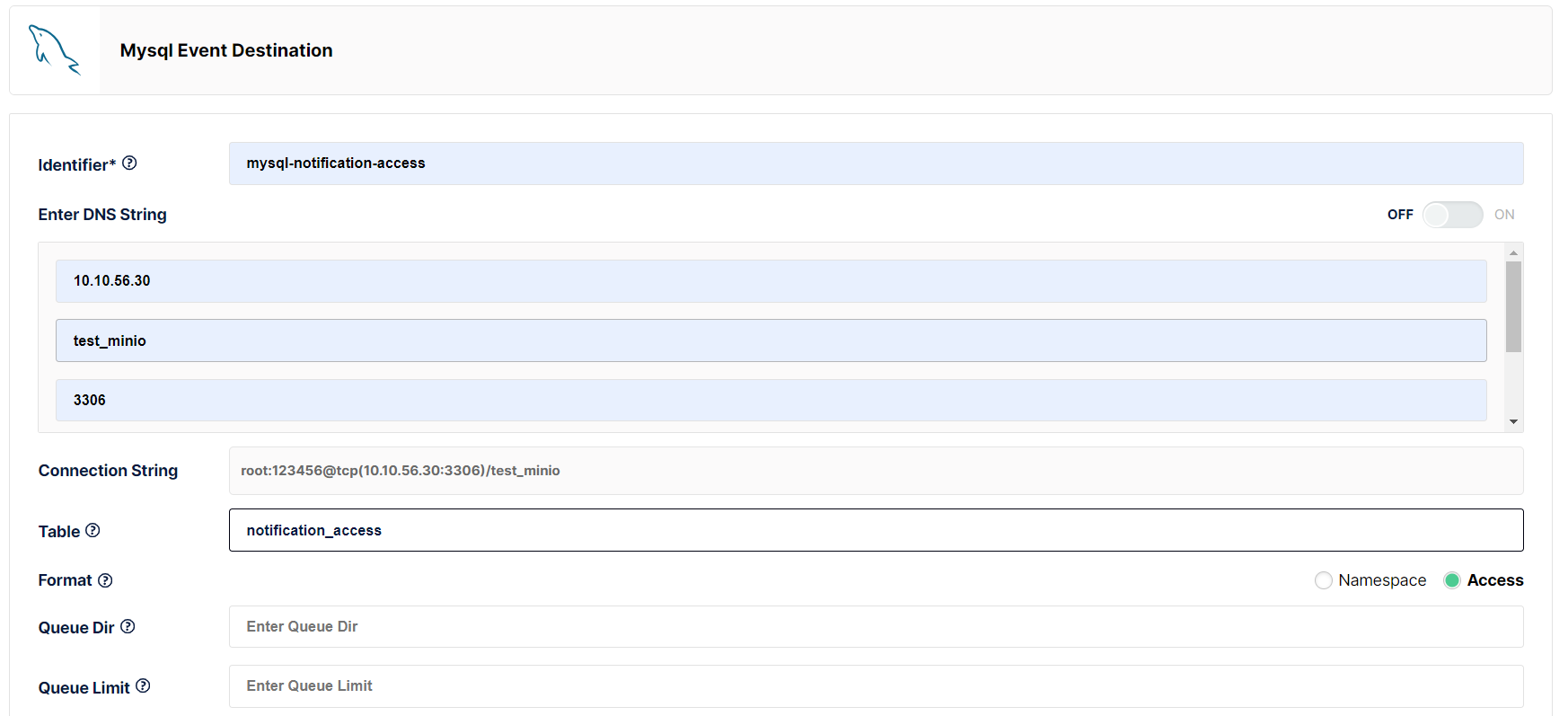This screenshot has width=1568, height=716.
Task: Open the Identifier help tooltip icon
Action: pos(129,163)
